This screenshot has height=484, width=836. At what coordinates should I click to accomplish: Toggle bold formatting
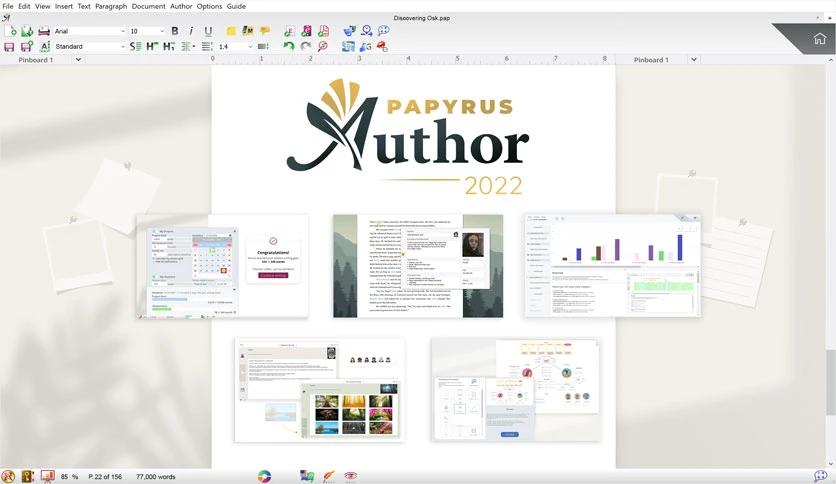[x=175, y=31]
